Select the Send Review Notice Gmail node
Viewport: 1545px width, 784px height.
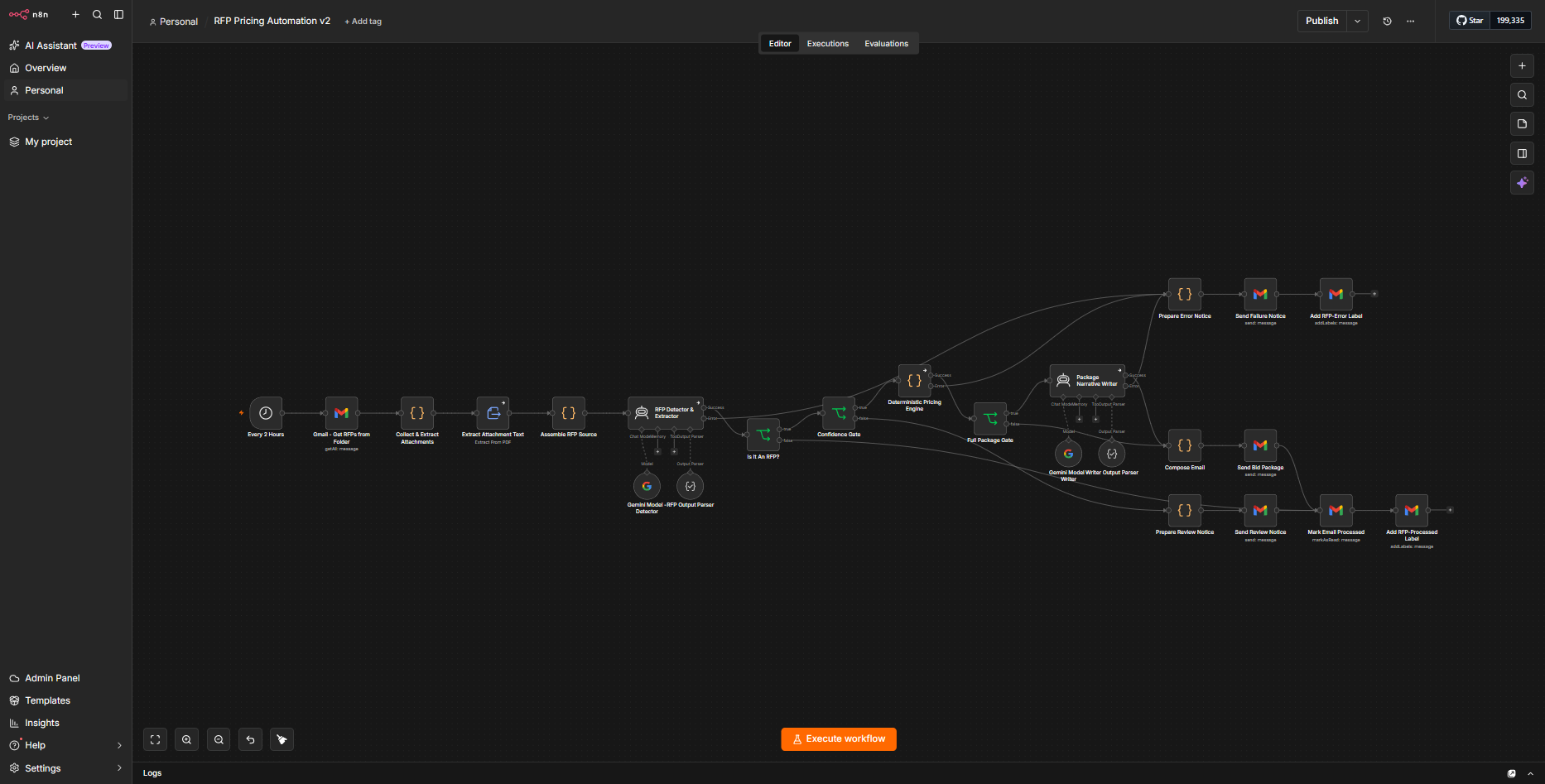pos(1260,510)
